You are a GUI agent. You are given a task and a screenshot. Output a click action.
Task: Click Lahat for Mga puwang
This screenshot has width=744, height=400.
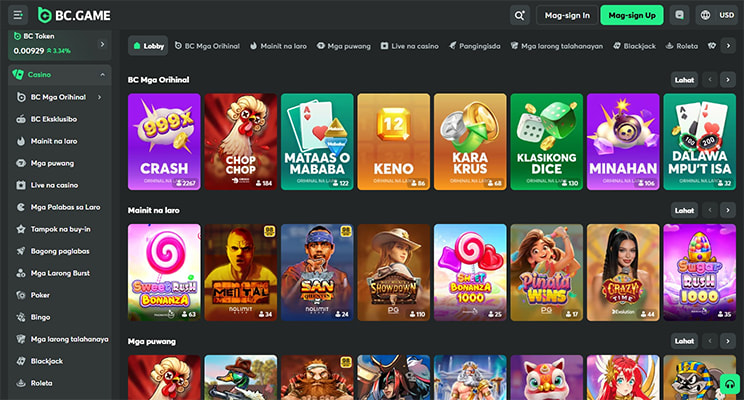tap(684, 341)
